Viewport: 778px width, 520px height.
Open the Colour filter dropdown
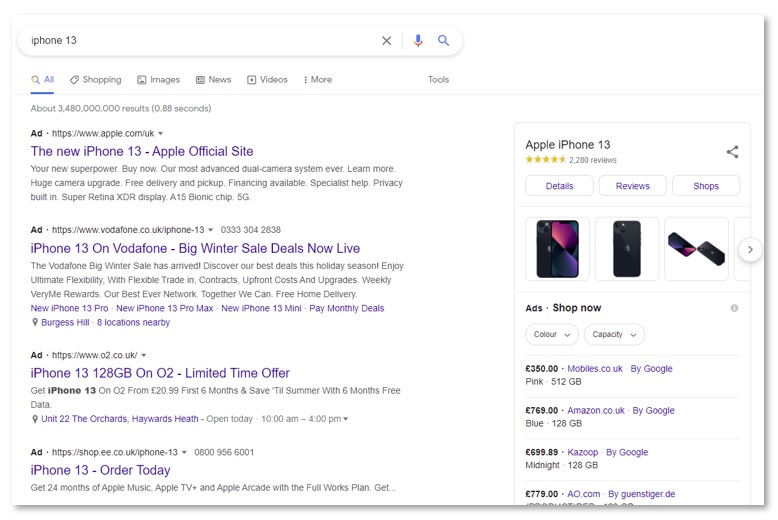click(552, 334)
